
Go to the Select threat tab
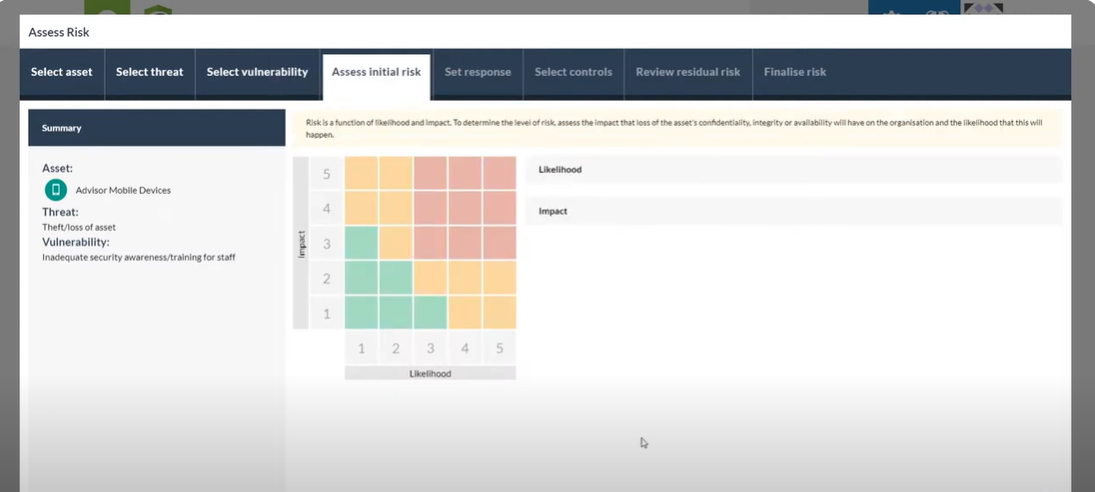click(x=149, y=72)
